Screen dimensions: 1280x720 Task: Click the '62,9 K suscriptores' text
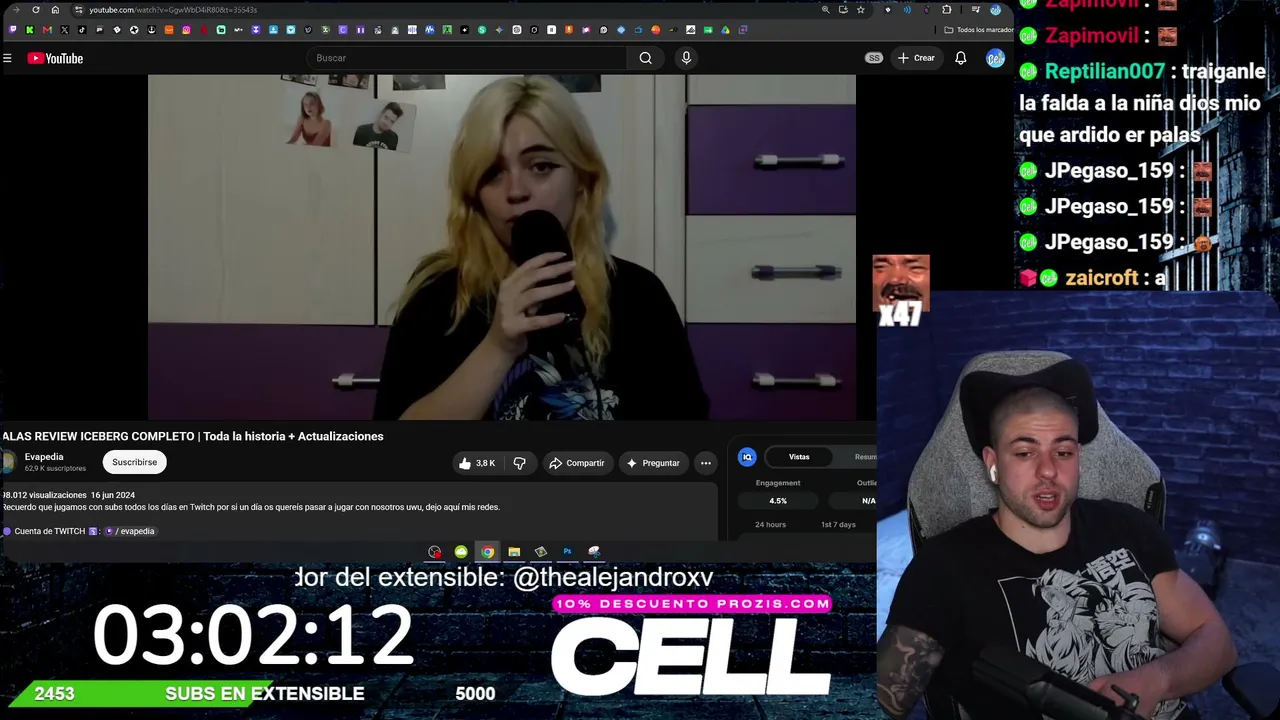55,468
